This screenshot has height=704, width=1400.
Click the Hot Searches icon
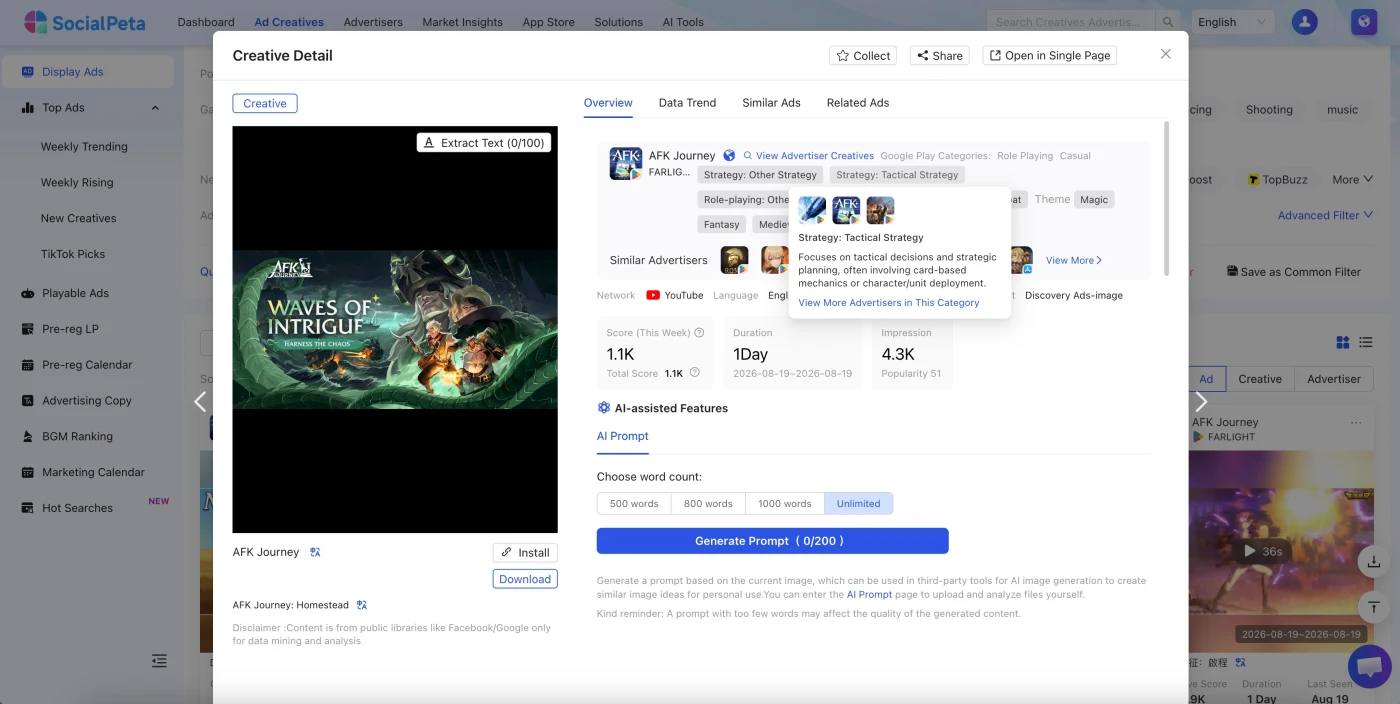27,508
